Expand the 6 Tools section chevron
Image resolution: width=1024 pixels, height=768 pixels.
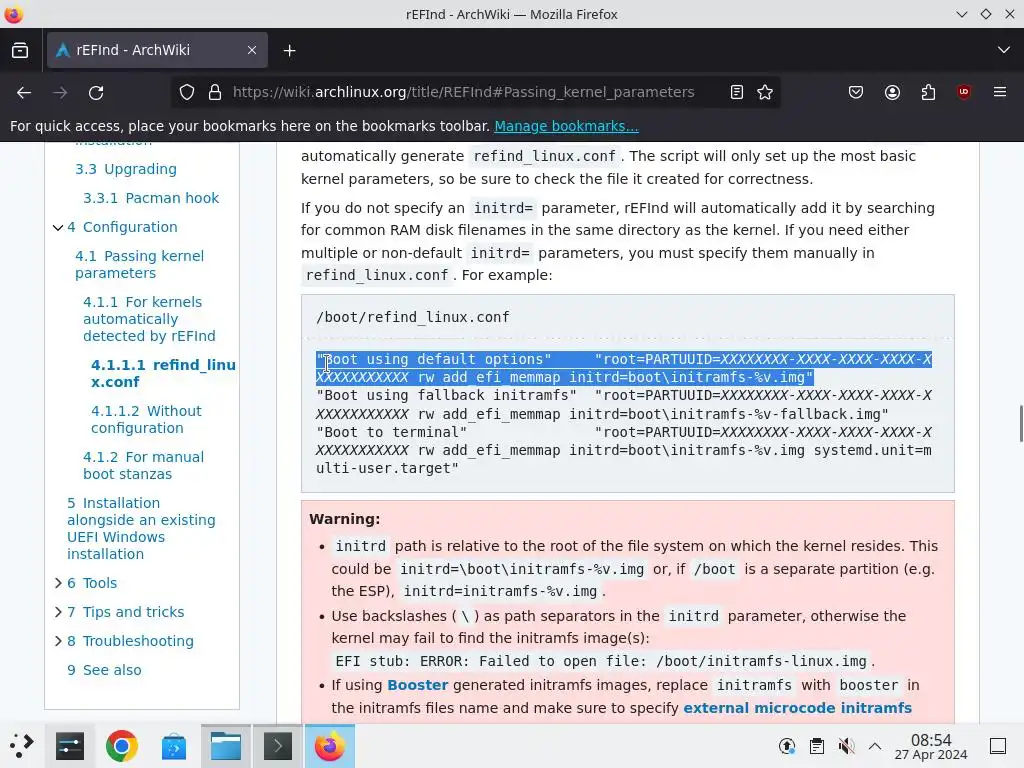(58, 583)
